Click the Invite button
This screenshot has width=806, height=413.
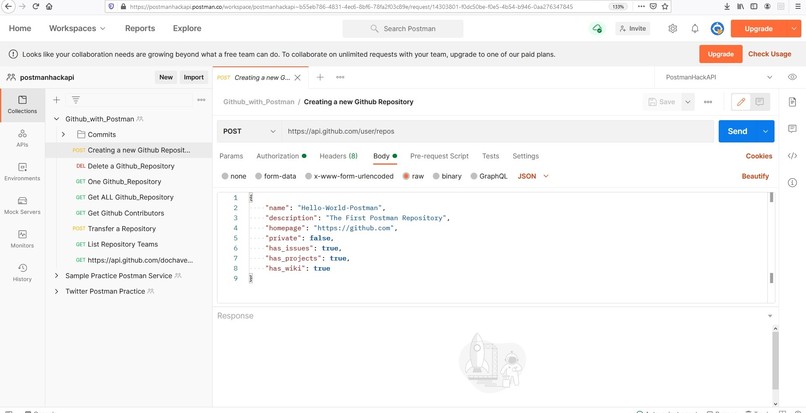633,29
